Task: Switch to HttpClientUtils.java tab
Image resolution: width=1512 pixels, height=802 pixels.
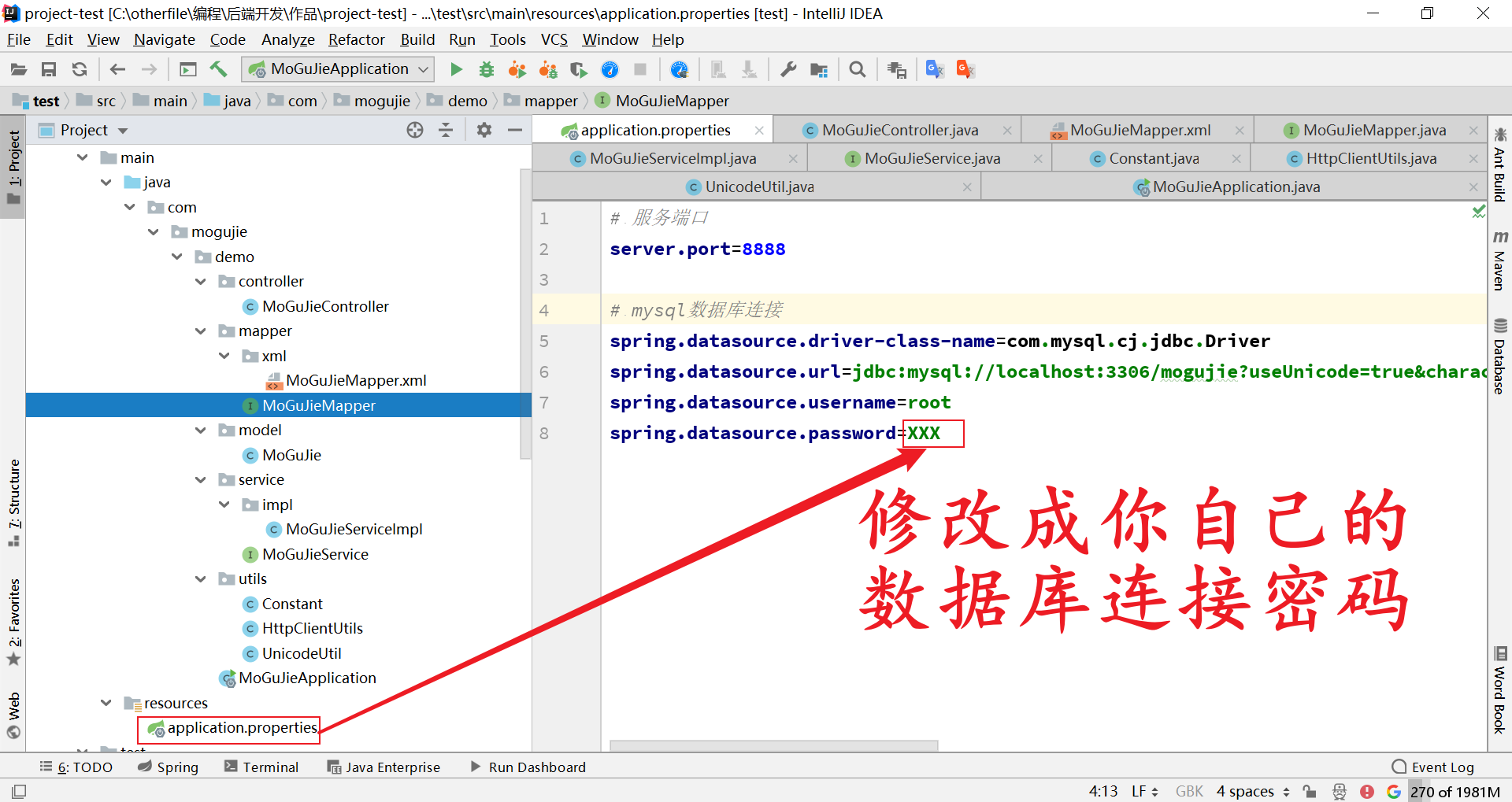Action: click(1370, 158)
